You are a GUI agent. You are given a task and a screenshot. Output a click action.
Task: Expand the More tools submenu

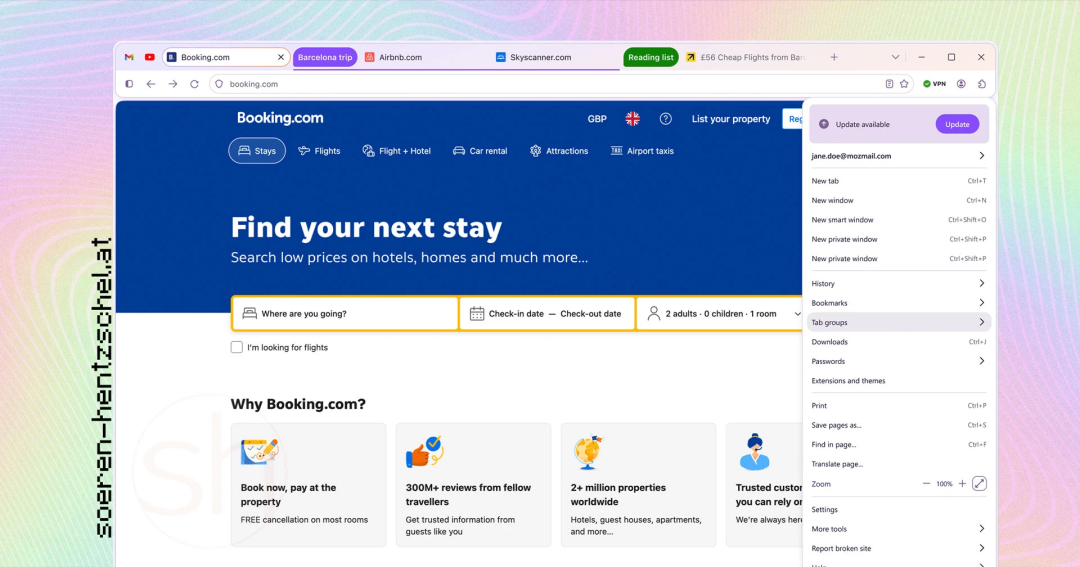(x=898, y=529)
